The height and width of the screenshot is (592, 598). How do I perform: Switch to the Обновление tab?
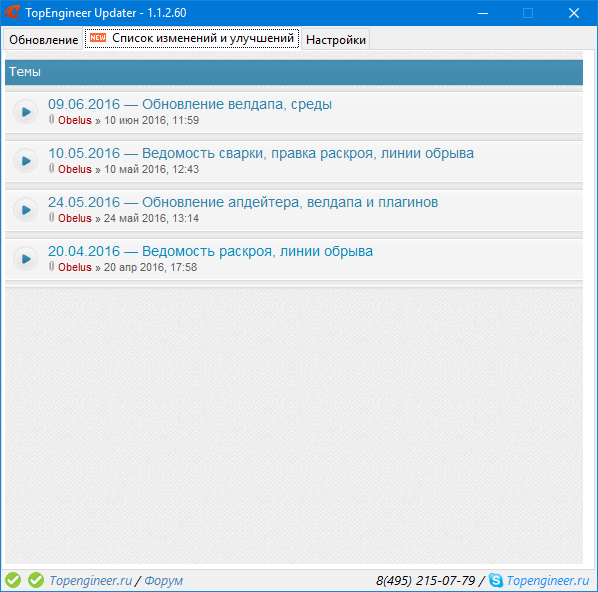[43, 39]
